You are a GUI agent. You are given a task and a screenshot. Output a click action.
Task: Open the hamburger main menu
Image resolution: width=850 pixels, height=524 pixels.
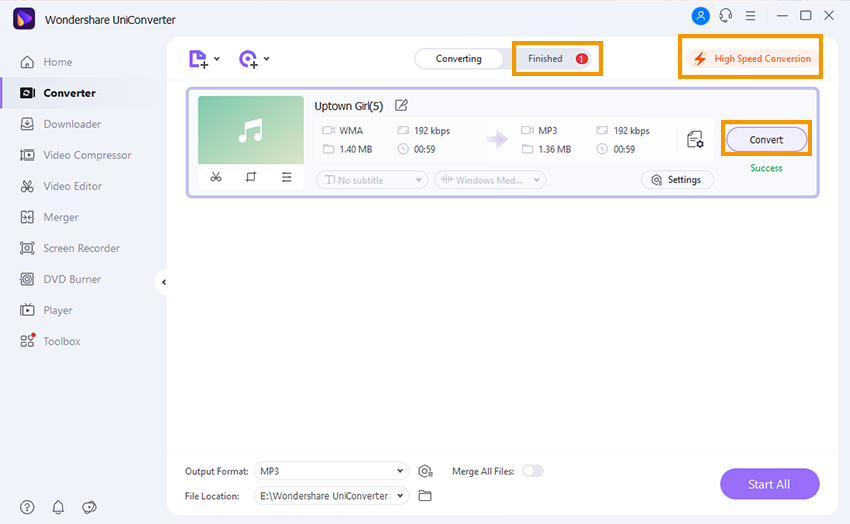(750, 16)
